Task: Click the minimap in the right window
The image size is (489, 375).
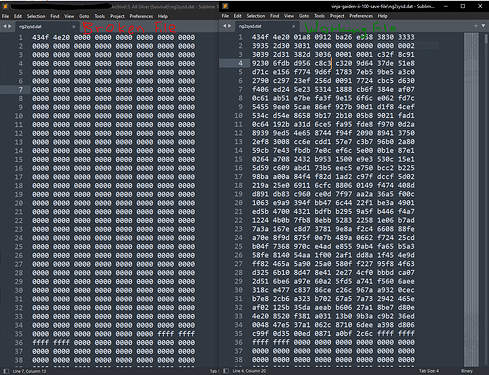Action: click(471, 200)
